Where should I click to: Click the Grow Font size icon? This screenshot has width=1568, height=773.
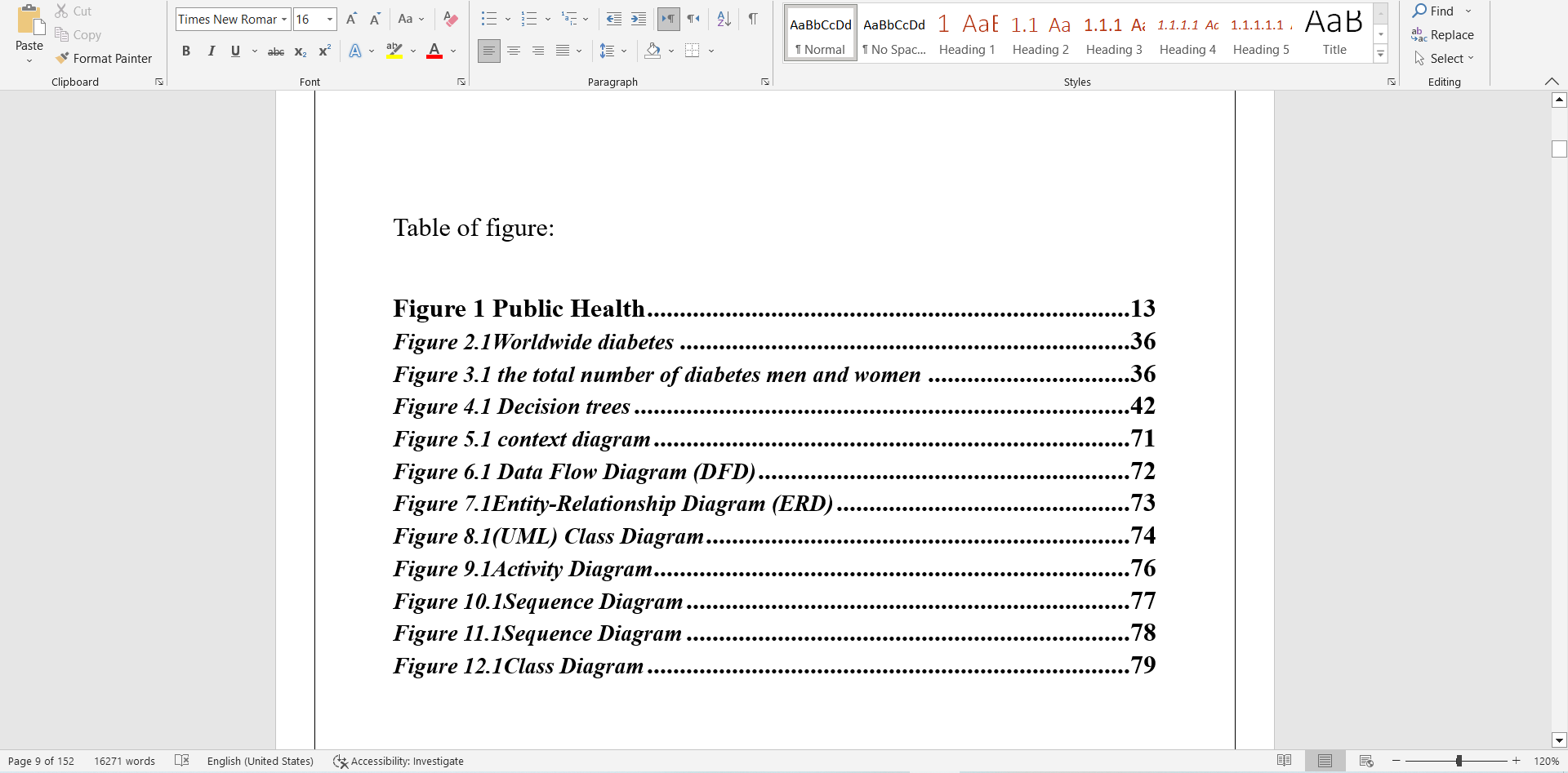[351, 20]
